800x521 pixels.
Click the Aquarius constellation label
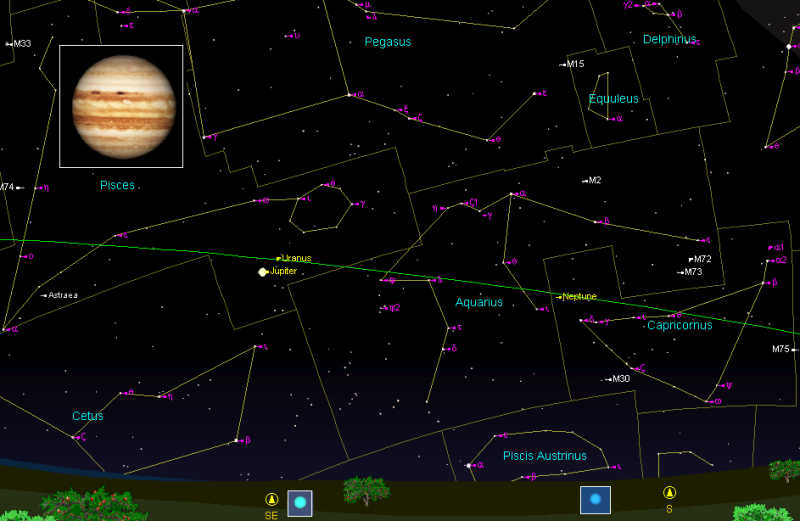tap(479, 302)
